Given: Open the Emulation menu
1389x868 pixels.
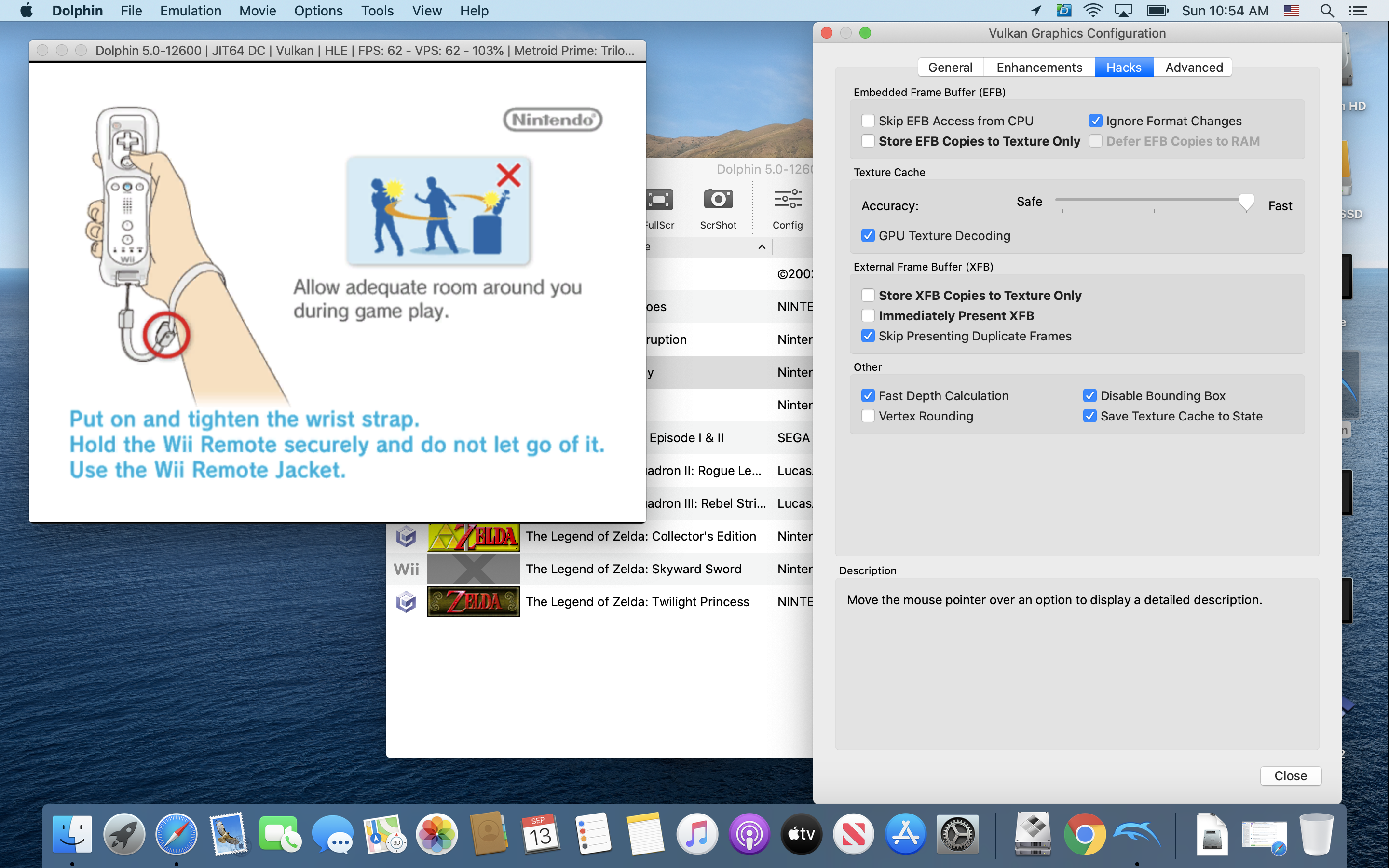Looking at the screenshot, I should [x=190, y=10].
